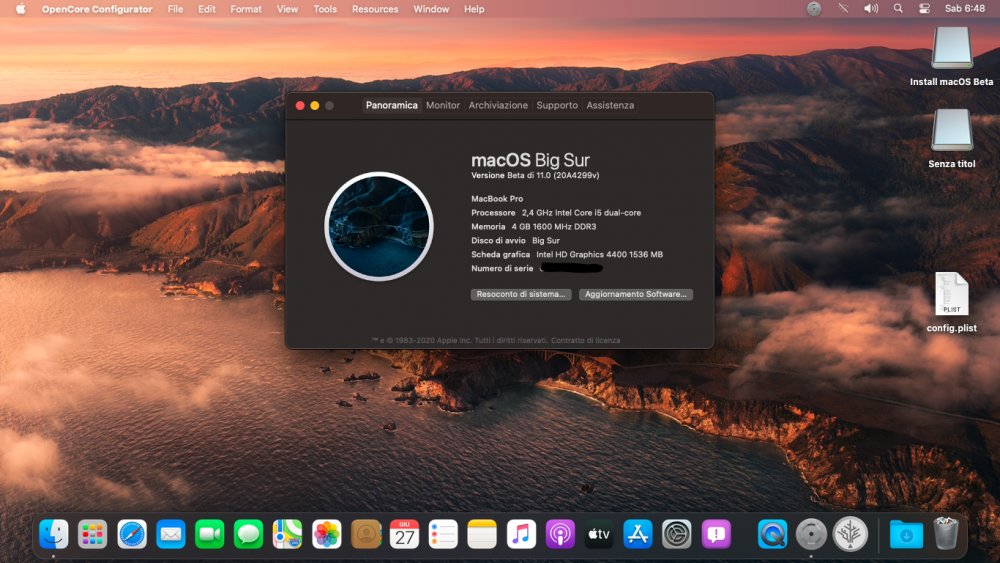Open the volume control in menu bar

coord(871,9)
